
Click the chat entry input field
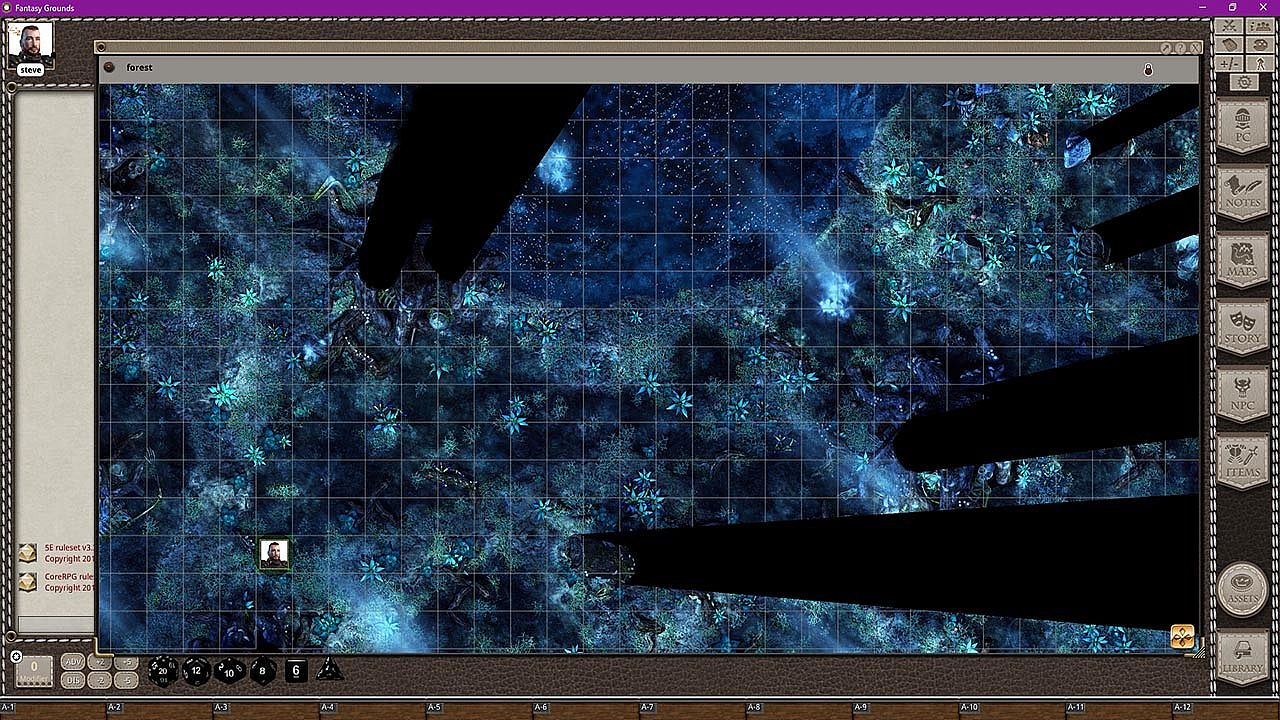(55, 624)
